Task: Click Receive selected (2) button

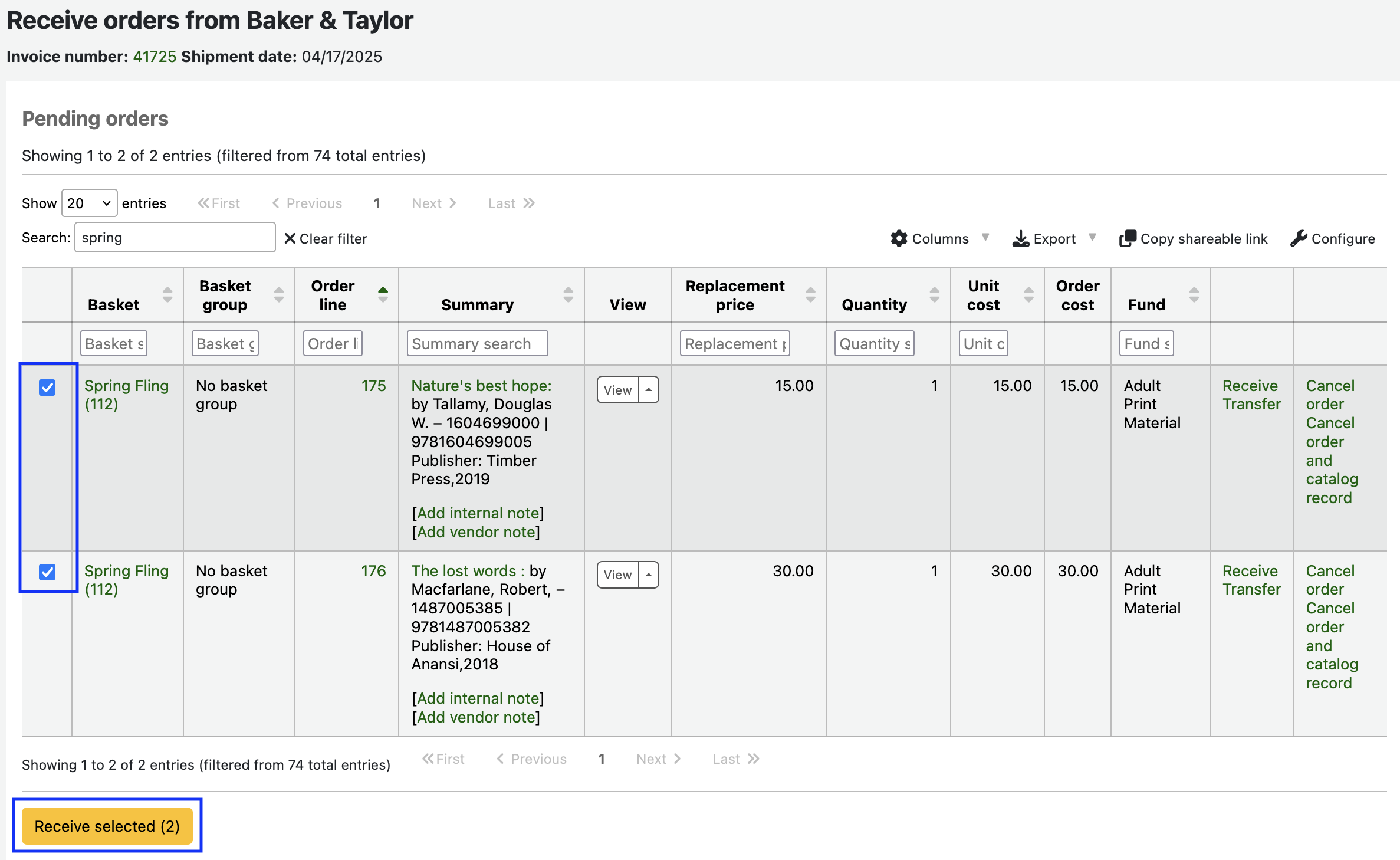Action: [107, 826]
